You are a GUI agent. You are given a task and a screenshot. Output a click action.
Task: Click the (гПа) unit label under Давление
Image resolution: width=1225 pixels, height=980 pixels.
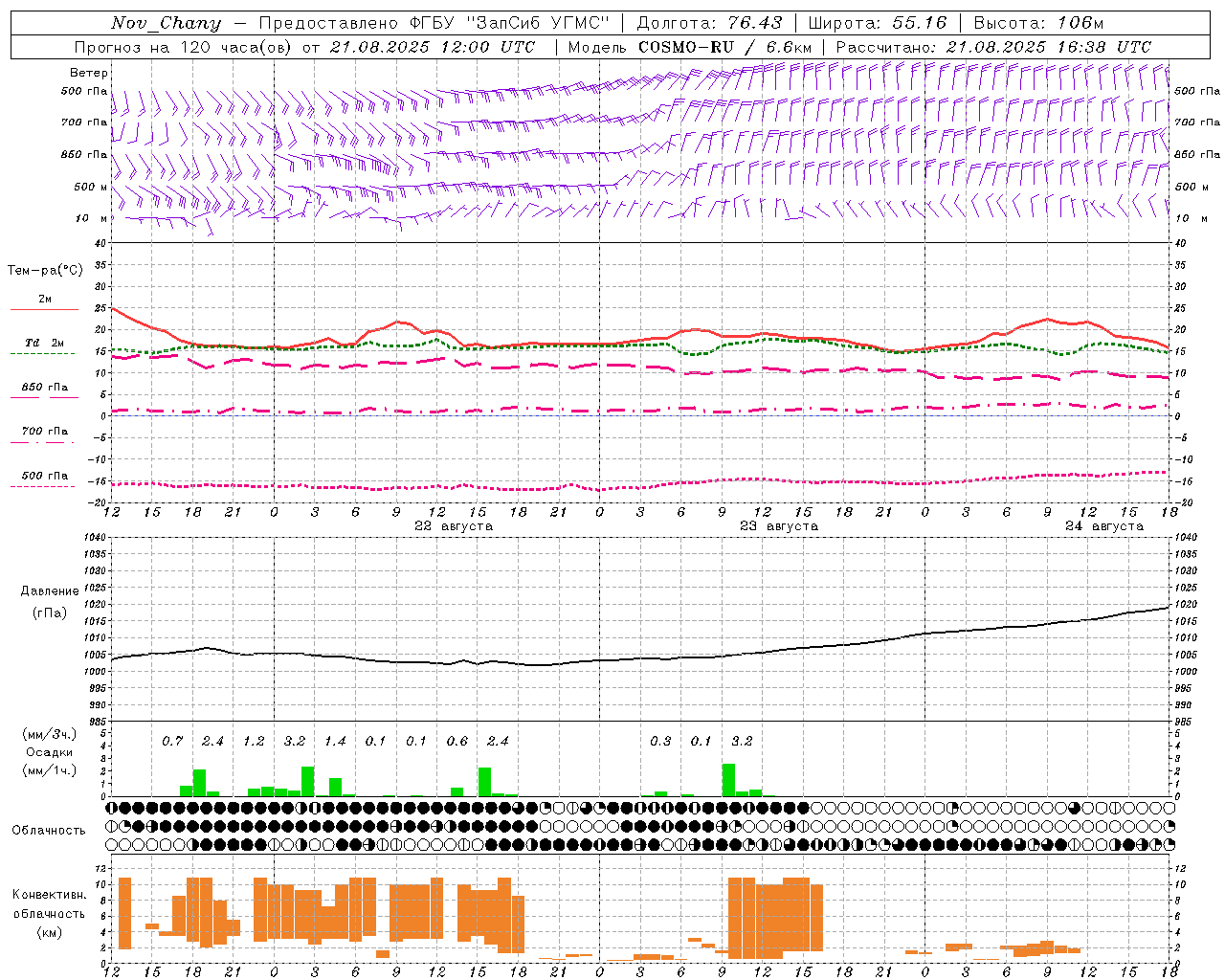pos(50,613)
